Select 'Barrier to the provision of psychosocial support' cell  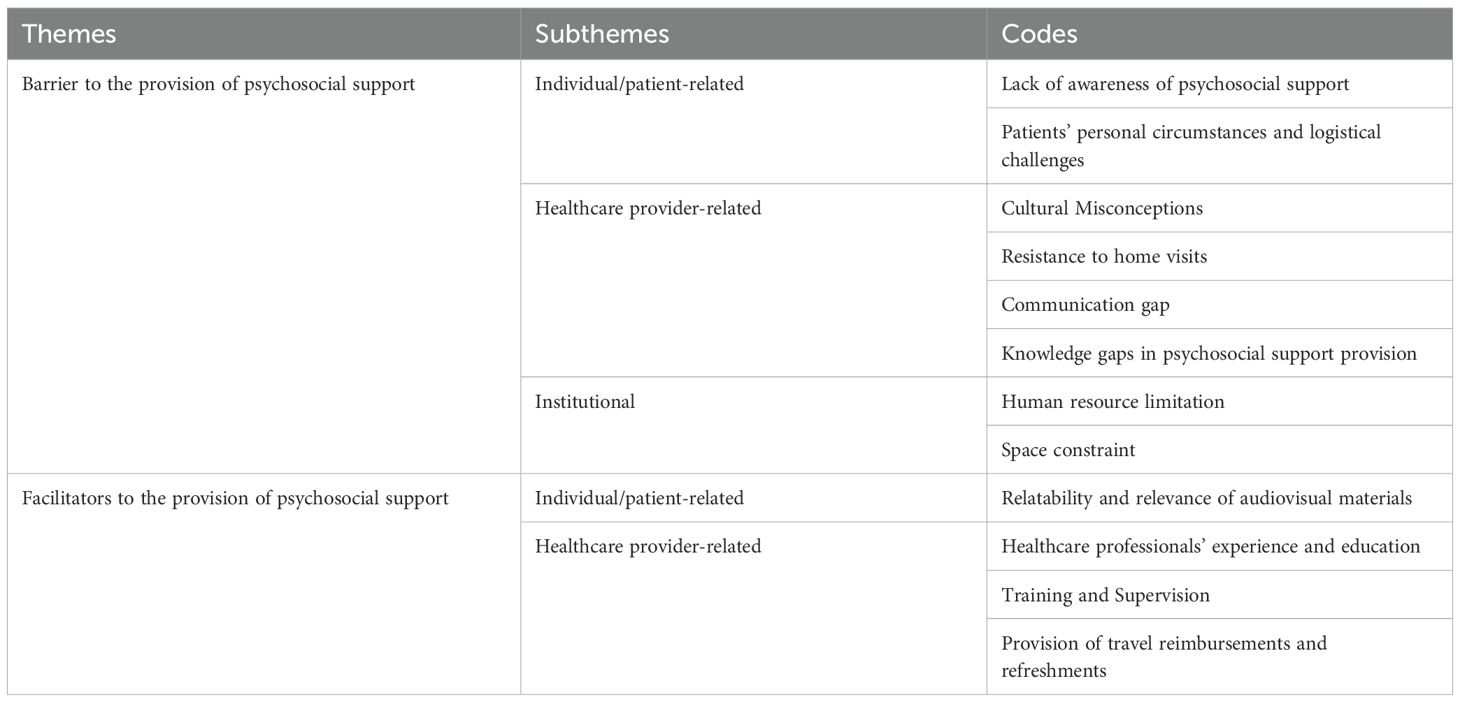pos(218,85)
